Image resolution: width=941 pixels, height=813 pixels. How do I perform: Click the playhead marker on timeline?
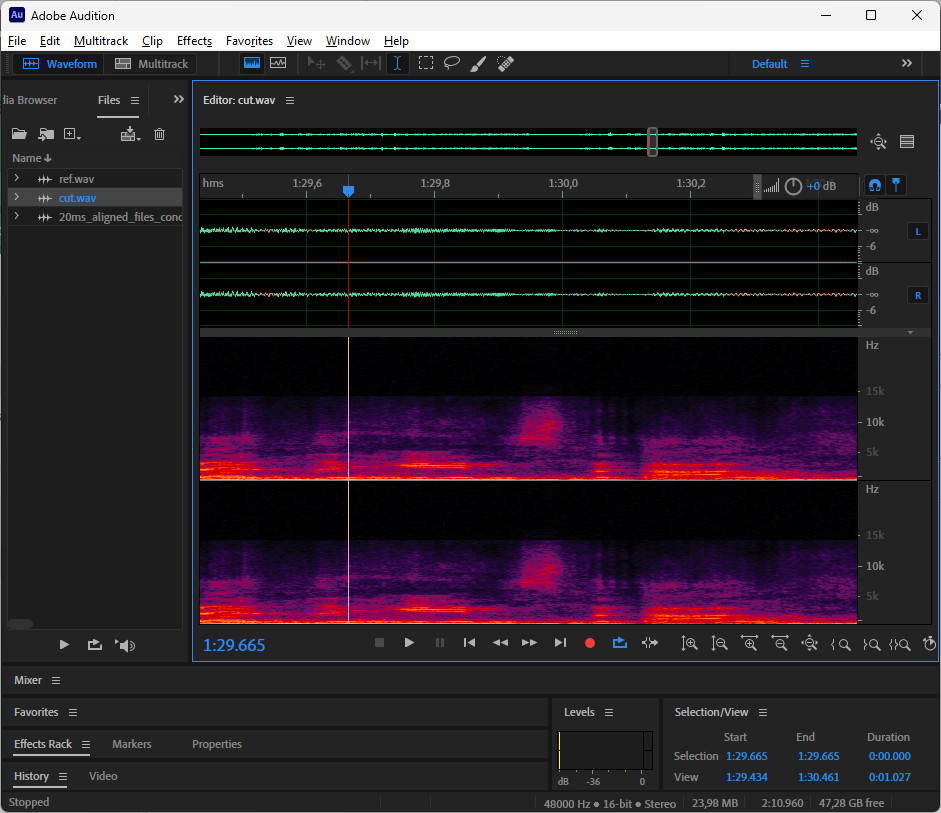point(348,189)
